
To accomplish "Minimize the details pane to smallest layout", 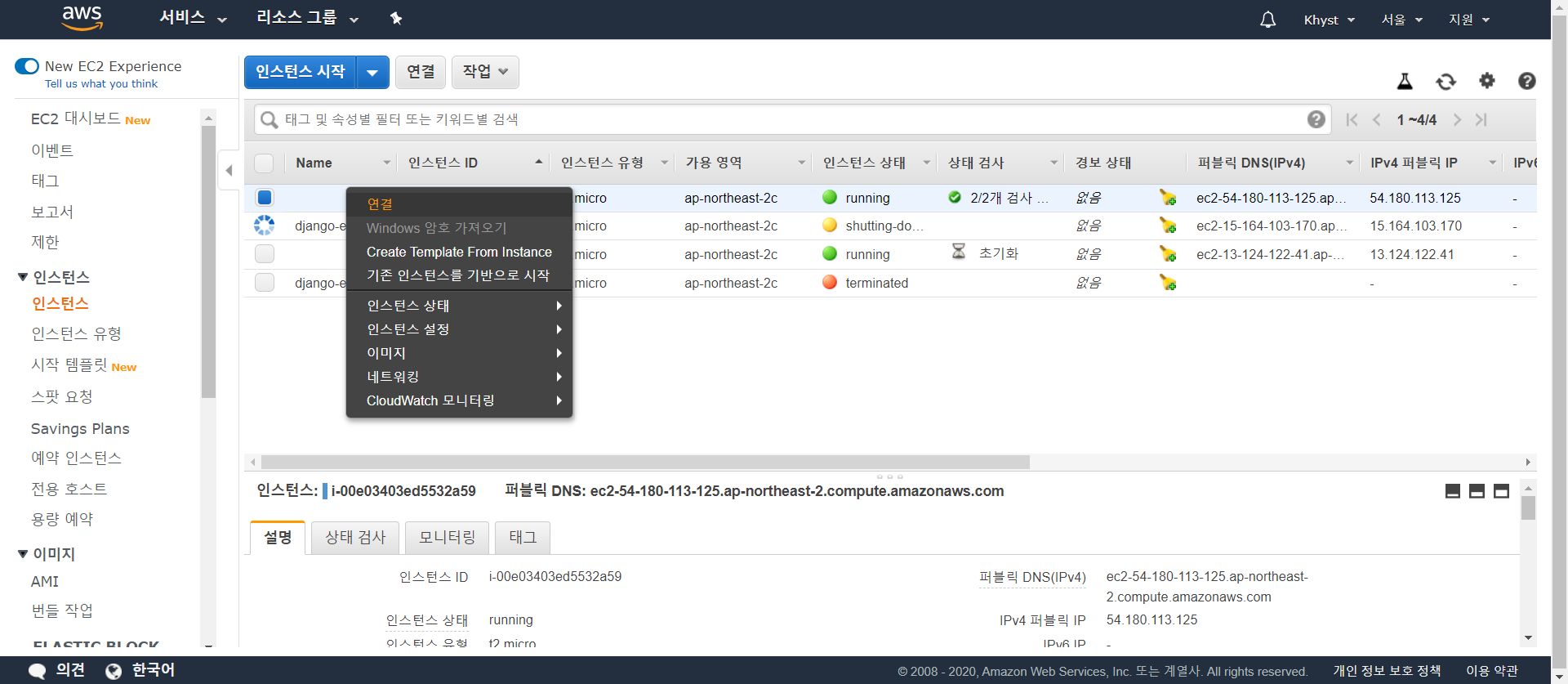I will (x=1452, y=491).
